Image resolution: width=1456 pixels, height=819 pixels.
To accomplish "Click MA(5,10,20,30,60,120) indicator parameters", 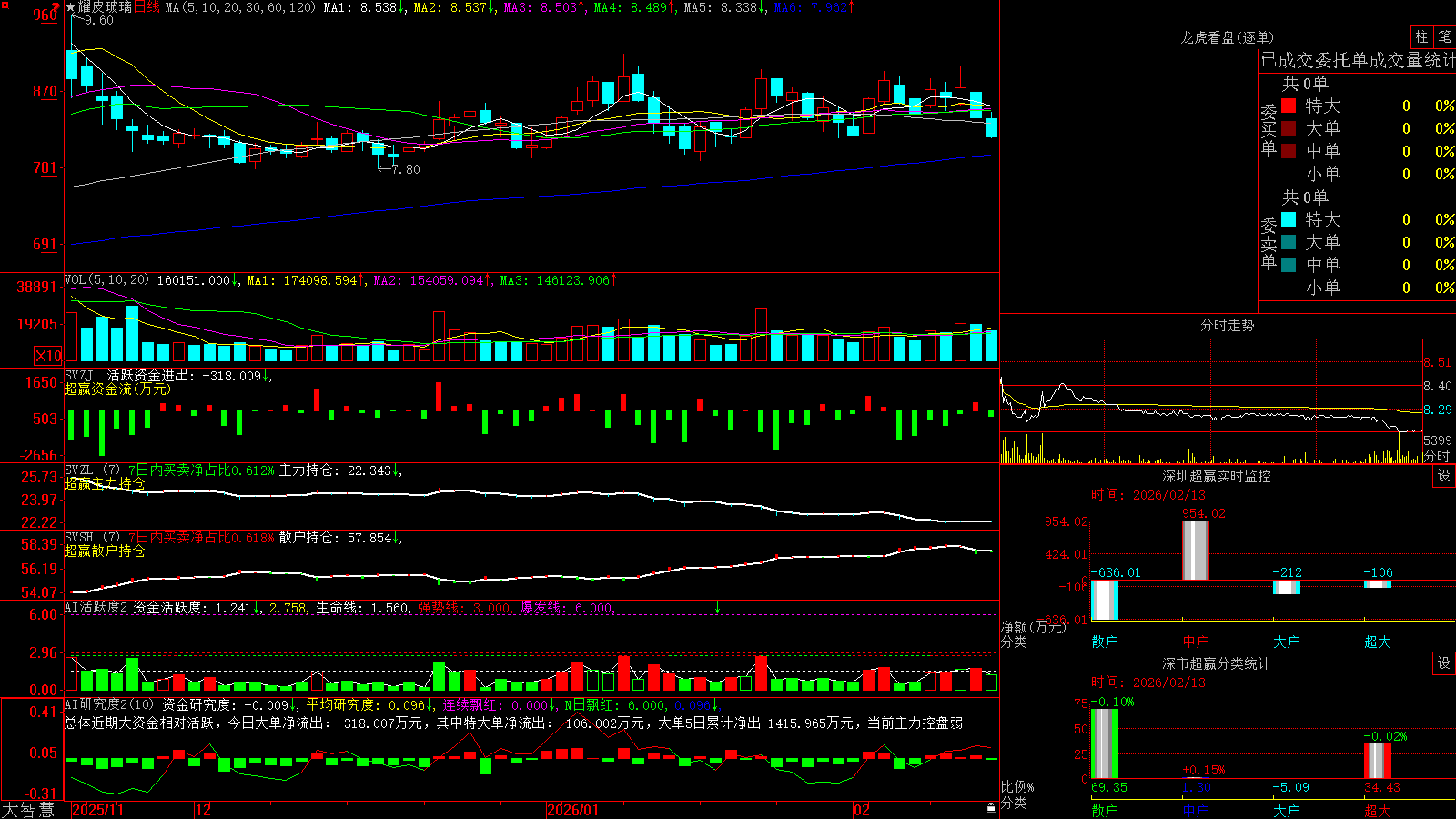I will (x=241, y=7).
